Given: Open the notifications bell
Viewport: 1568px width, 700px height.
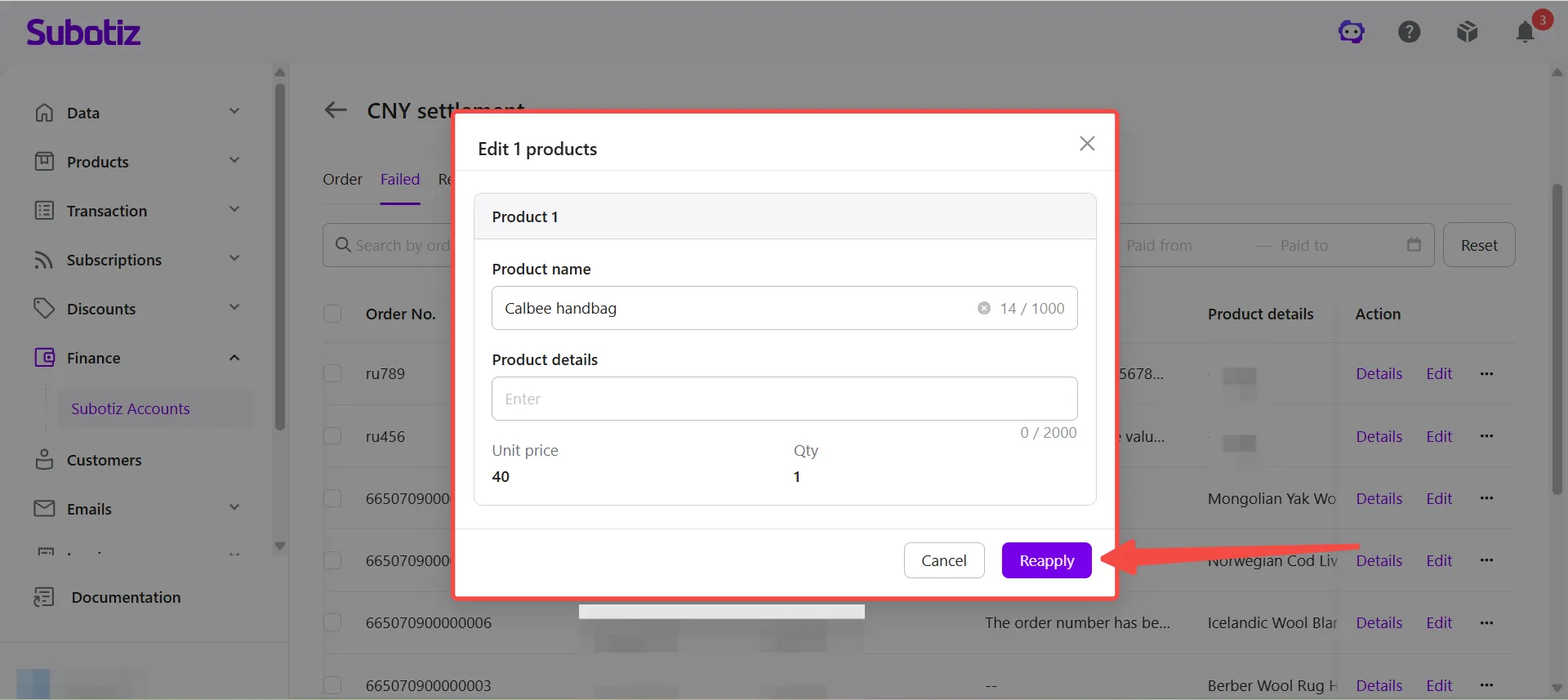Looking at the screenshot, I should [x=1526, y=32].
